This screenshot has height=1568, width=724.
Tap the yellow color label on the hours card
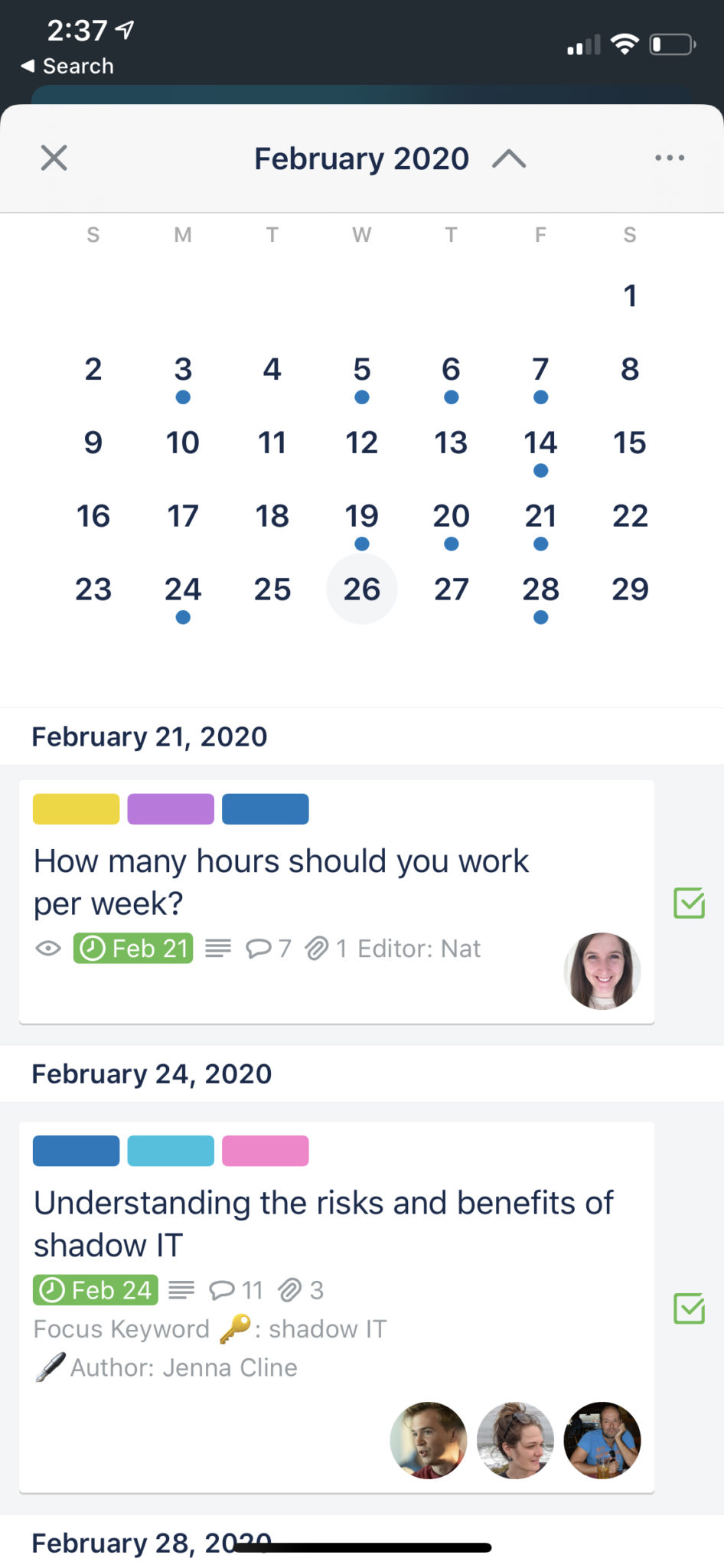(75, 808)
